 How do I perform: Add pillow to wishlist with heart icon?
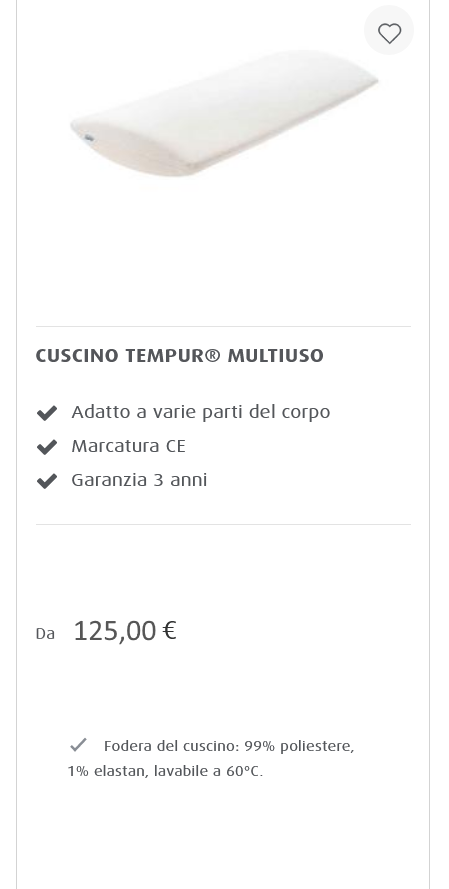389,33
